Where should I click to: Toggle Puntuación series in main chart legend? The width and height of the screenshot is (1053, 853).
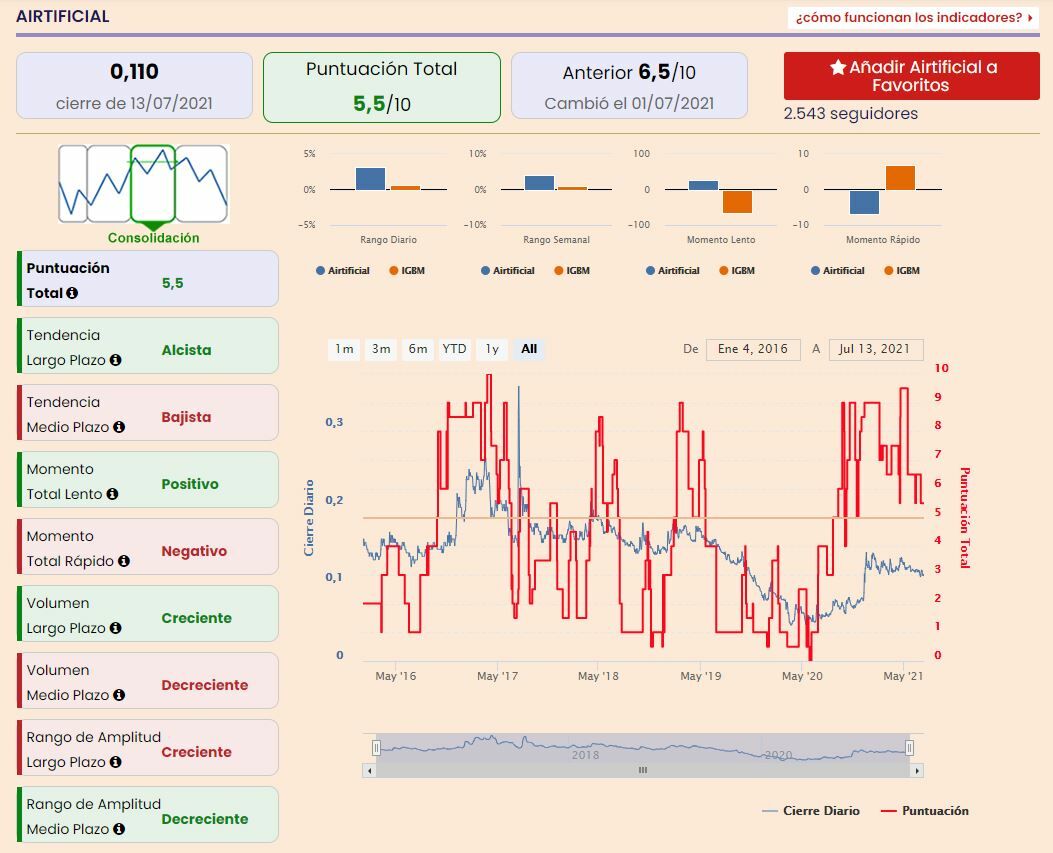(925, 811)
